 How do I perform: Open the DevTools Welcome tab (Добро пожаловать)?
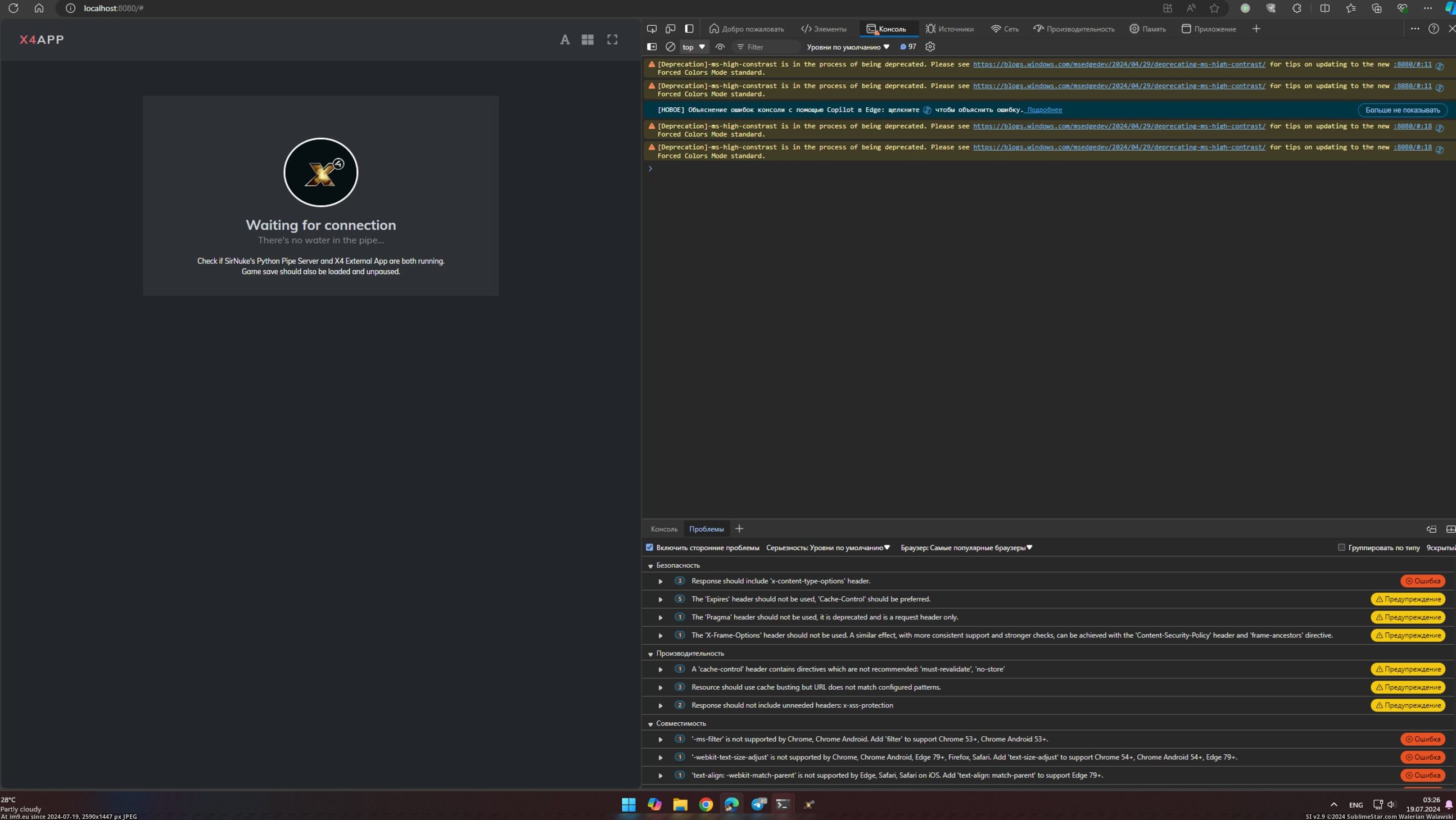point(746,29)
